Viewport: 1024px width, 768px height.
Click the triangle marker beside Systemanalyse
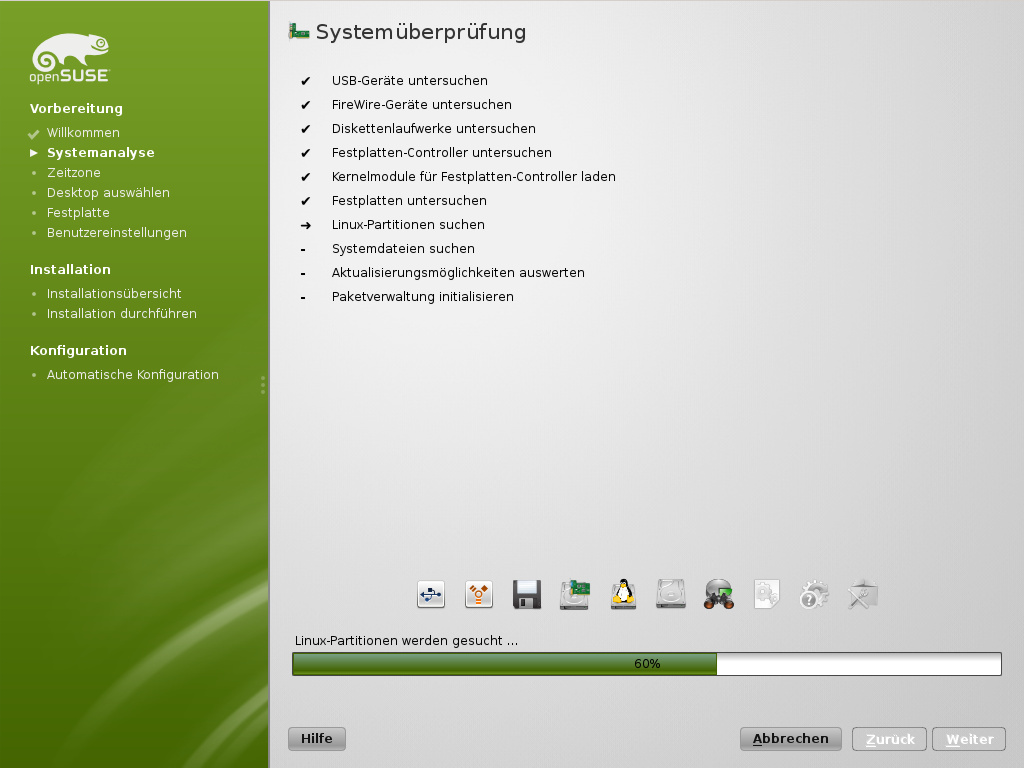pos(34,153)
